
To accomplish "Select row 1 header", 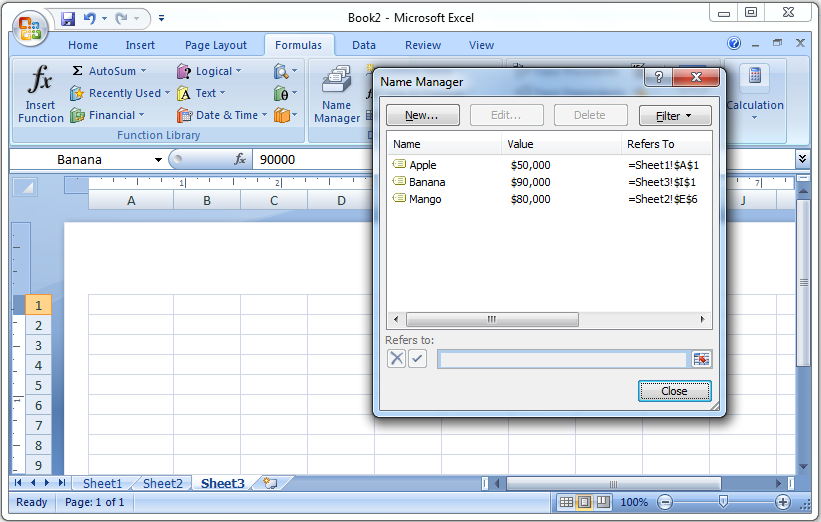I will pos(38,305).
